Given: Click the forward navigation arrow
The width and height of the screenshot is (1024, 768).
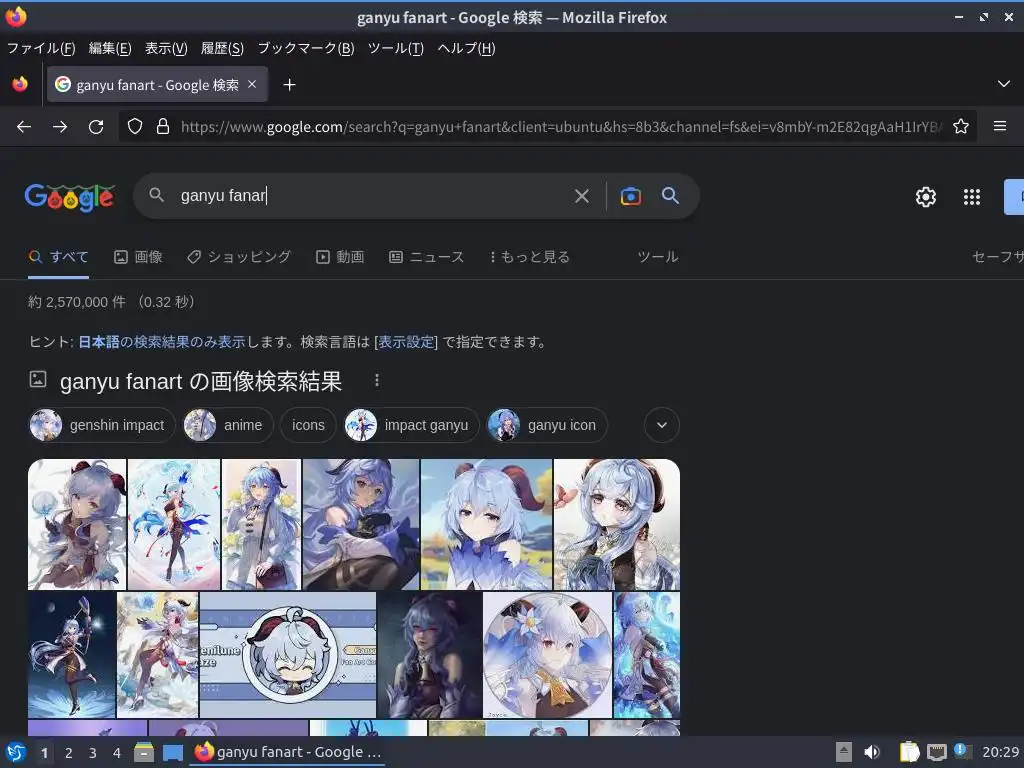Looking at the screenshot, I should click(60, 127).
